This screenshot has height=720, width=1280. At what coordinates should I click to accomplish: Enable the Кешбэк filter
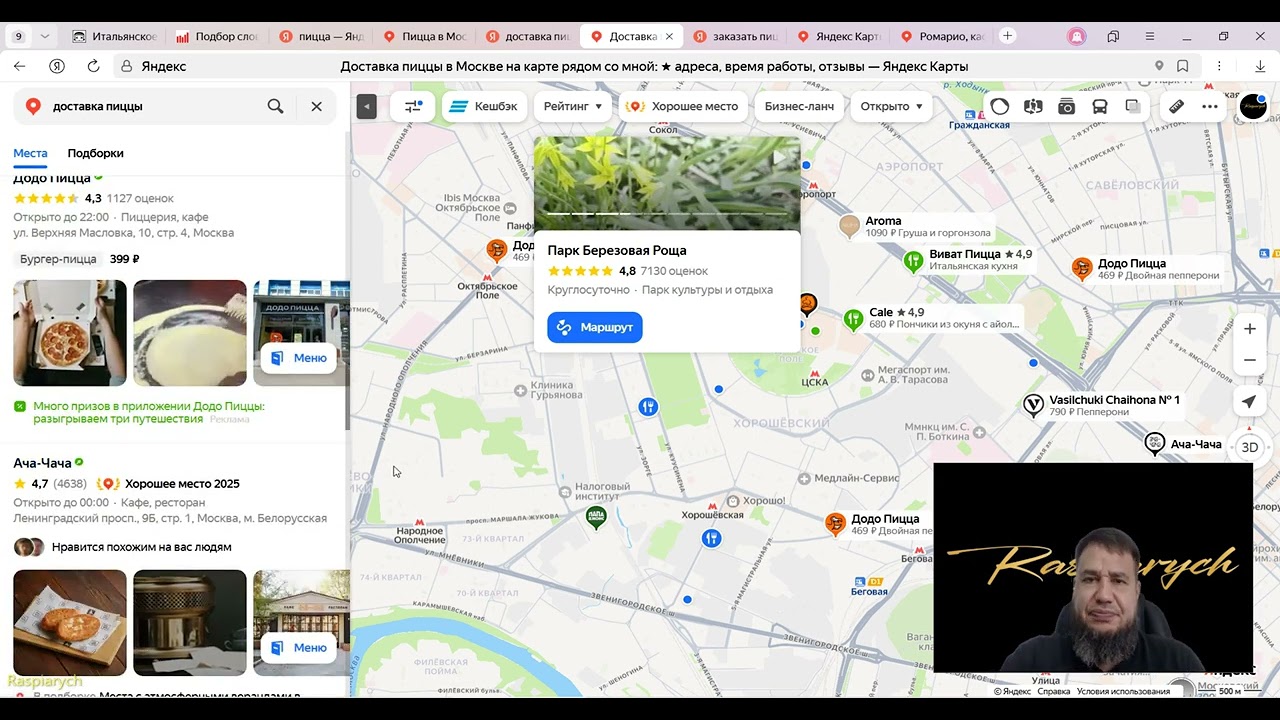484,106
